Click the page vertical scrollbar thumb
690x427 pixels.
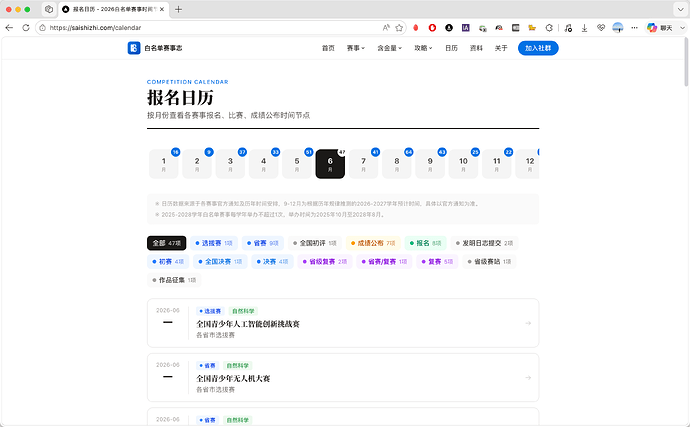click(x=686, y=62)
